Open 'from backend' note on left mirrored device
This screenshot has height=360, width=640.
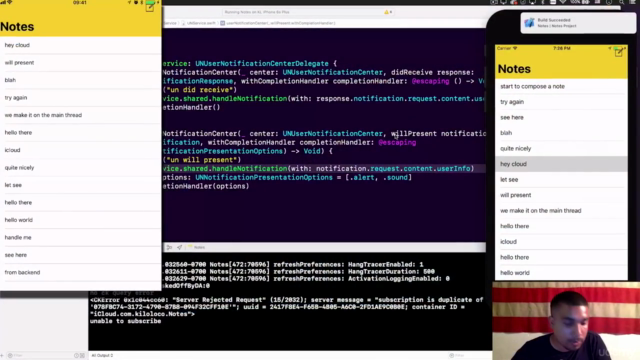pyautogui.click(x=80, y=272)
